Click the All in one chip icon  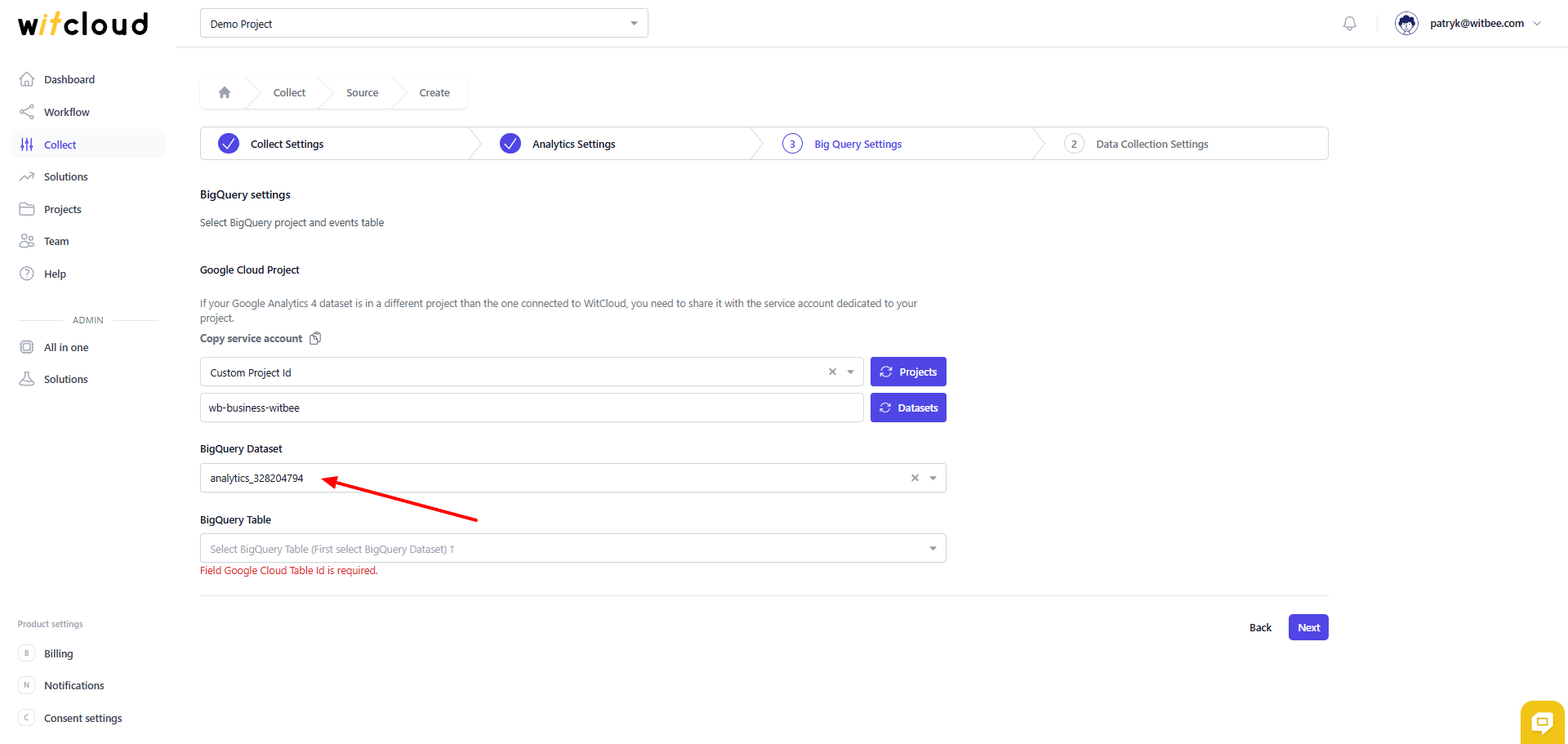(27, 347)
